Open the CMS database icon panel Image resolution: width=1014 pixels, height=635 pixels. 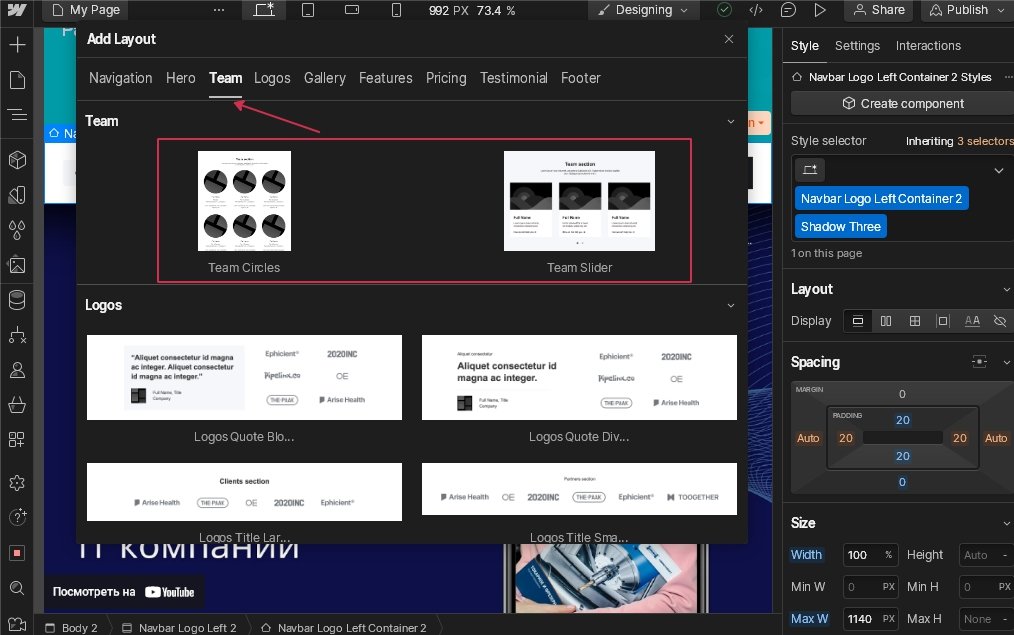click(16, 300)
